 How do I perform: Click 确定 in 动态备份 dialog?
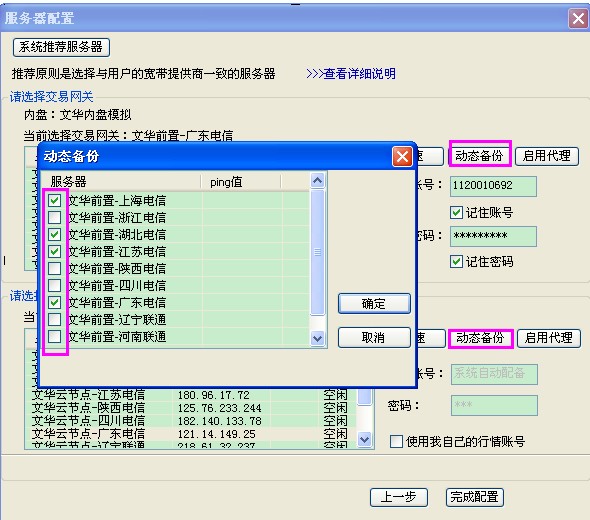point(374,304)
